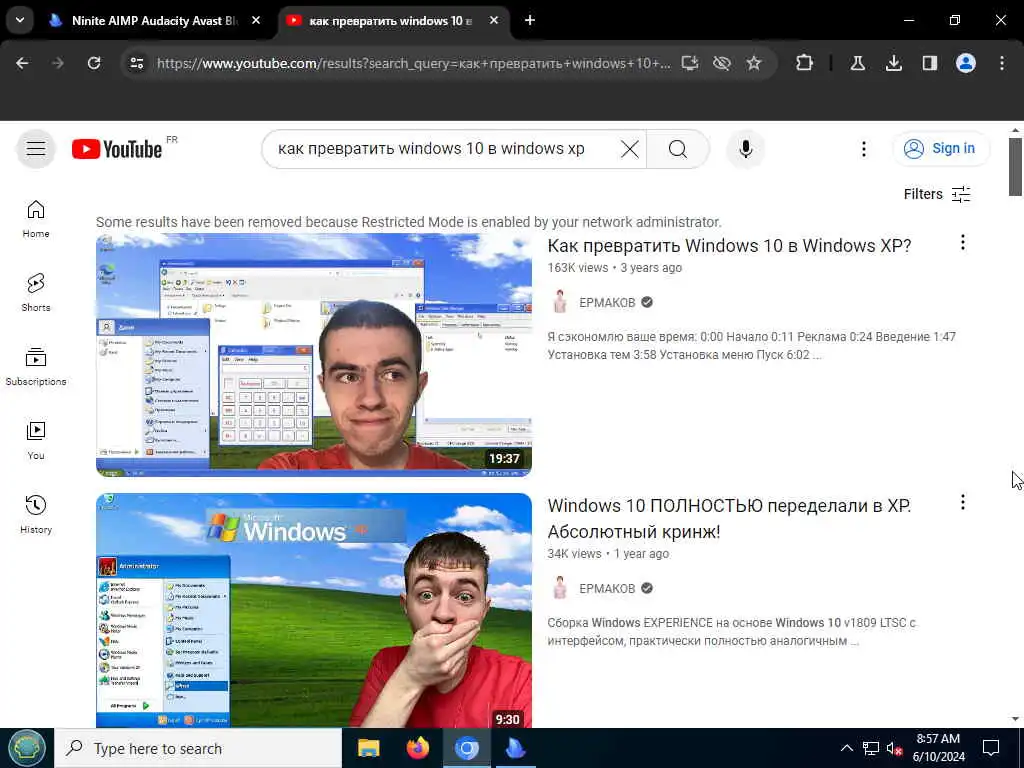Bookmark this page with the star

tap(754, 63)
